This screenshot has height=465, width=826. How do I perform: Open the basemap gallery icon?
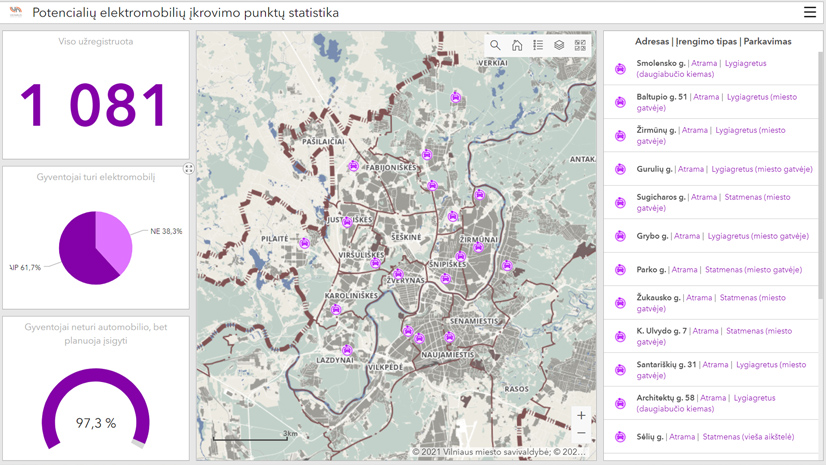(x=580, y=45)
